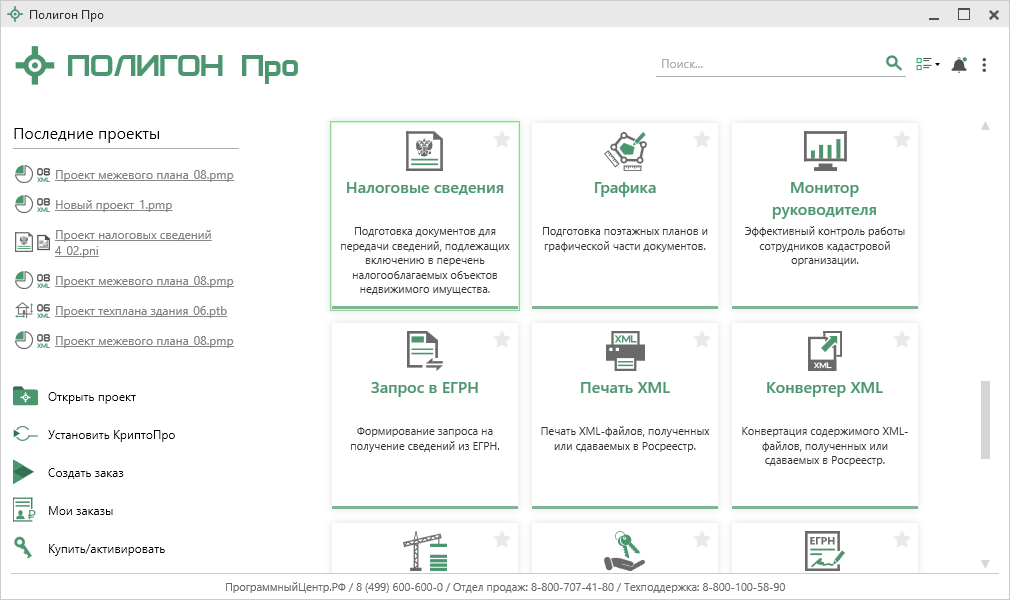Click the search magnifier icon
The height and width of the screenshot is (600, 1010).
(x=894, y=64)
